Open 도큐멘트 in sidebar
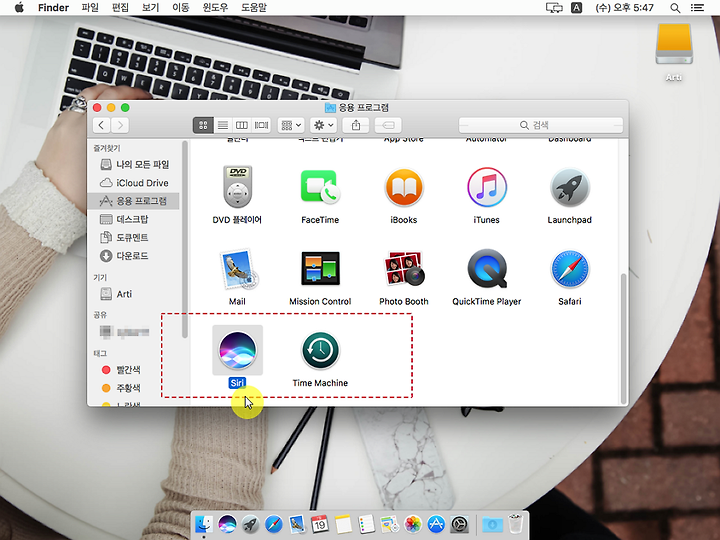The width and height of the screenshot is (720, 540). tap(135, 237)
